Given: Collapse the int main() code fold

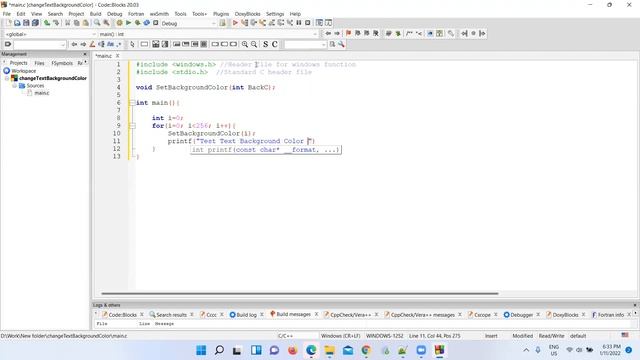Looking at the screenshot, I should point(132,103).
